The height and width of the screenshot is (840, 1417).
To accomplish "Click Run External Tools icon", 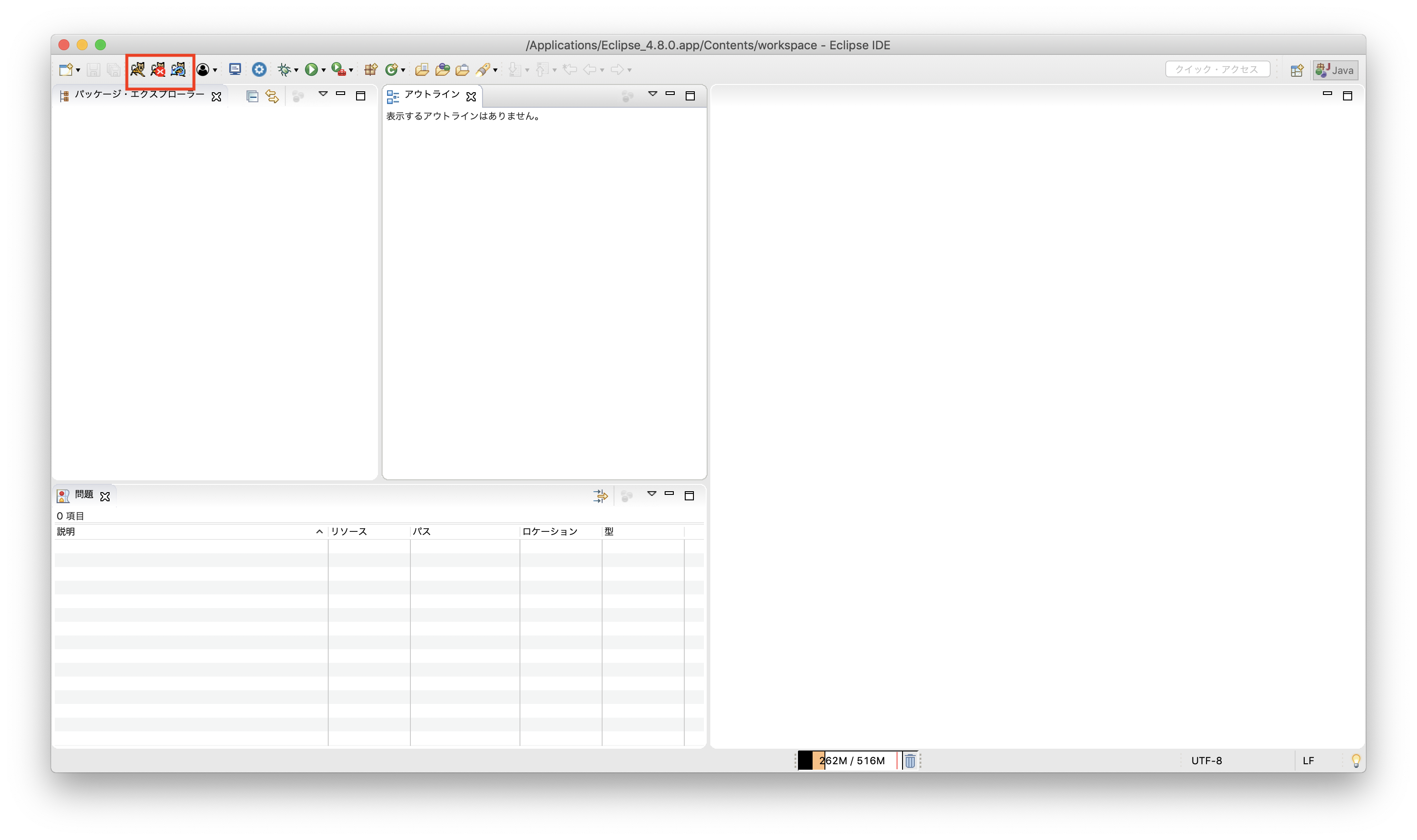I will 338,69.
